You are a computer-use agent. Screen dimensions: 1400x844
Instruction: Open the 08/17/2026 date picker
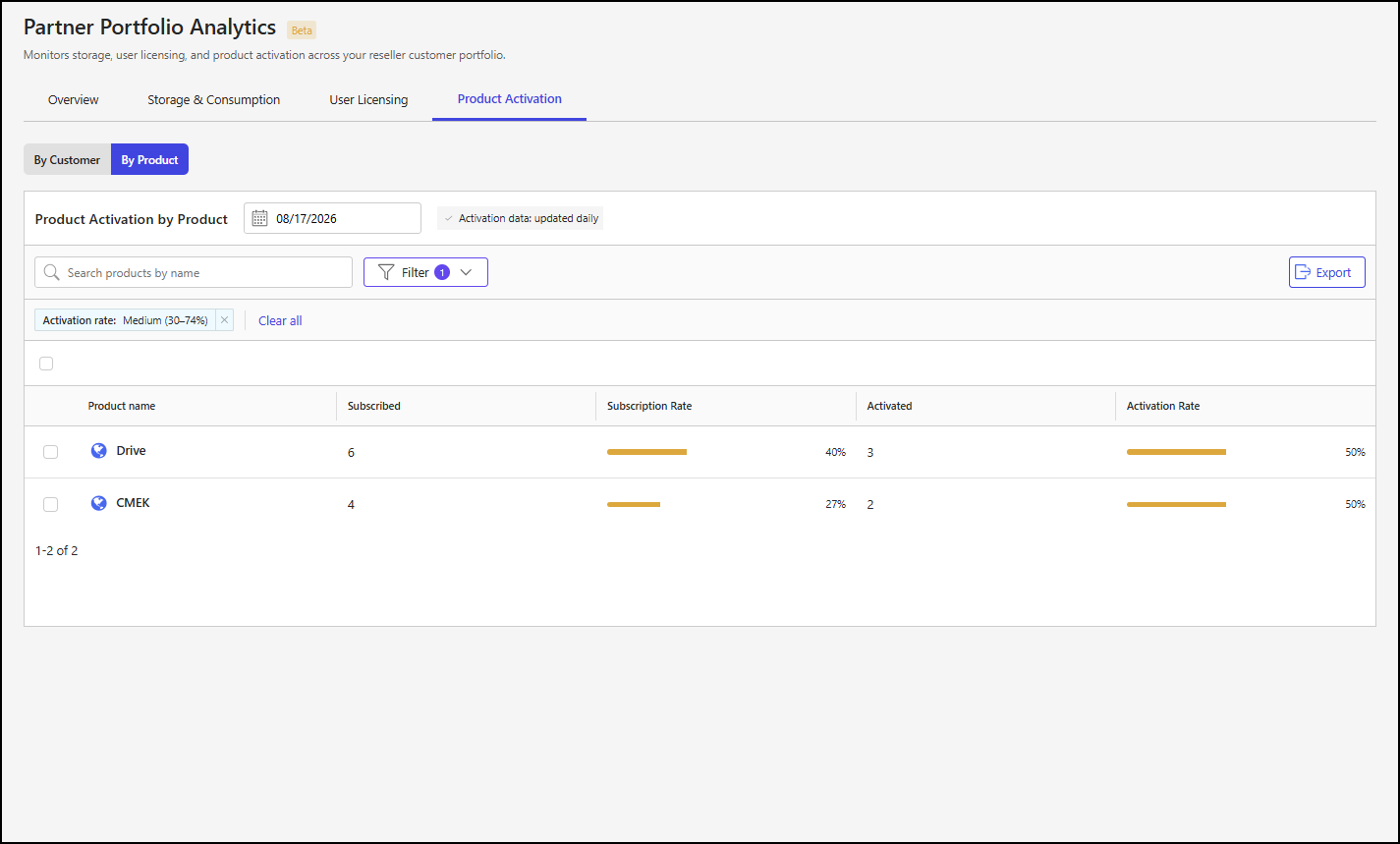pos(332,218)
